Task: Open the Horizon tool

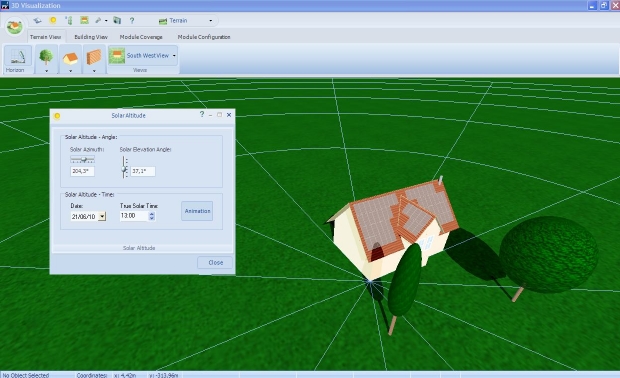Action: tap(18, 59)
